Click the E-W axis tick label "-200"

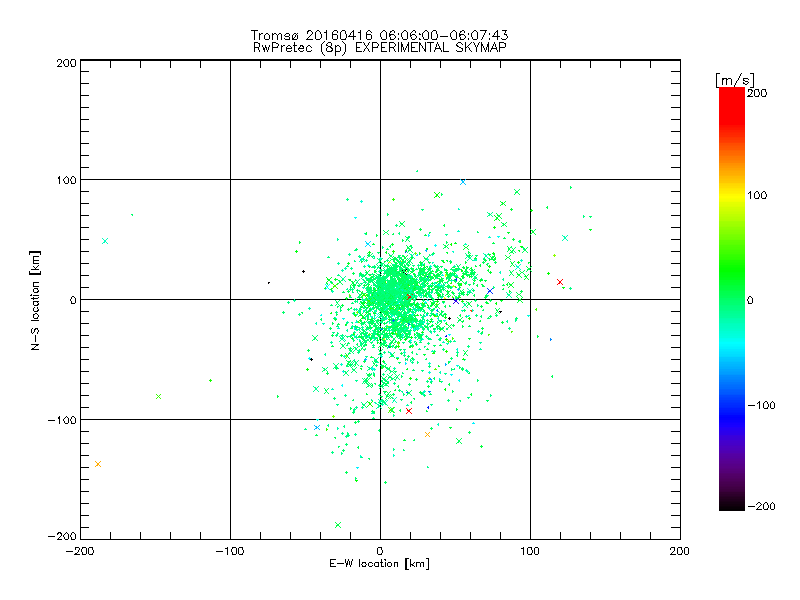pos(80,551)
